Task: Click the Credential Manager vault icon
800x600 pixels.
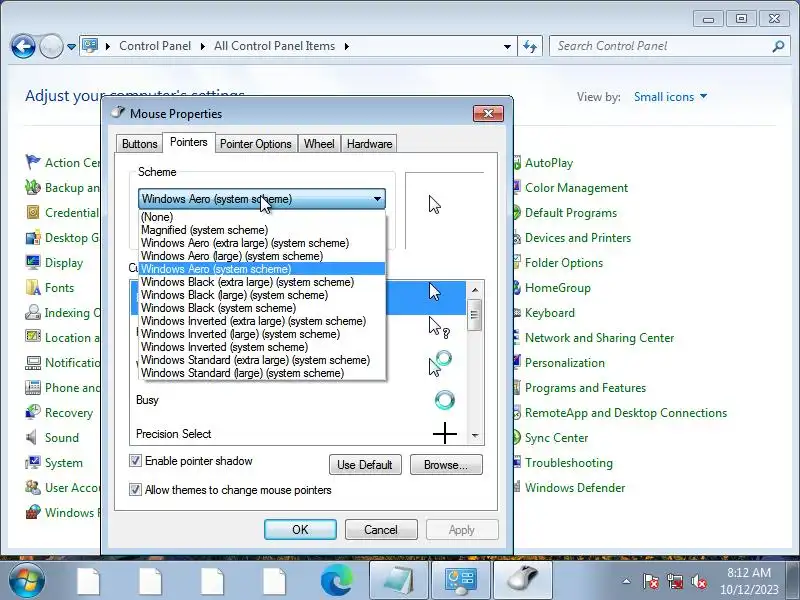Action: coord(33,212)
